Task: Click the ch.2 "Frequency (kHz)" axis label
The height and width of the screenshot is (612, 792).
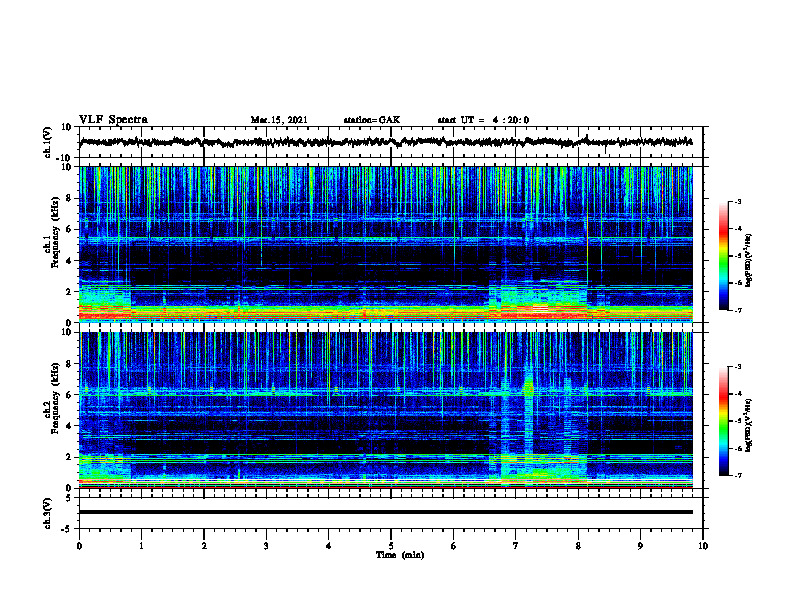Action: [55, 398]
